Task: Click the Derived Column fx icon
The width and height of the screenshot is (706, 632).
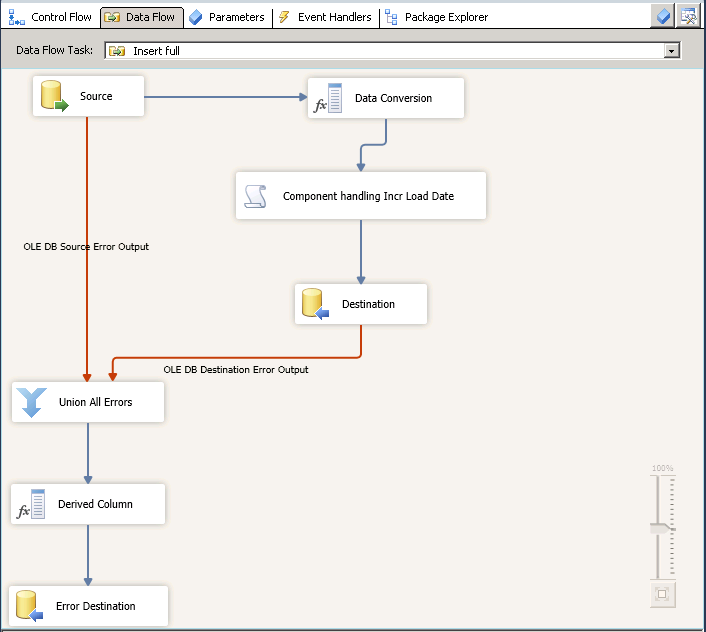Action: point(31,505)
